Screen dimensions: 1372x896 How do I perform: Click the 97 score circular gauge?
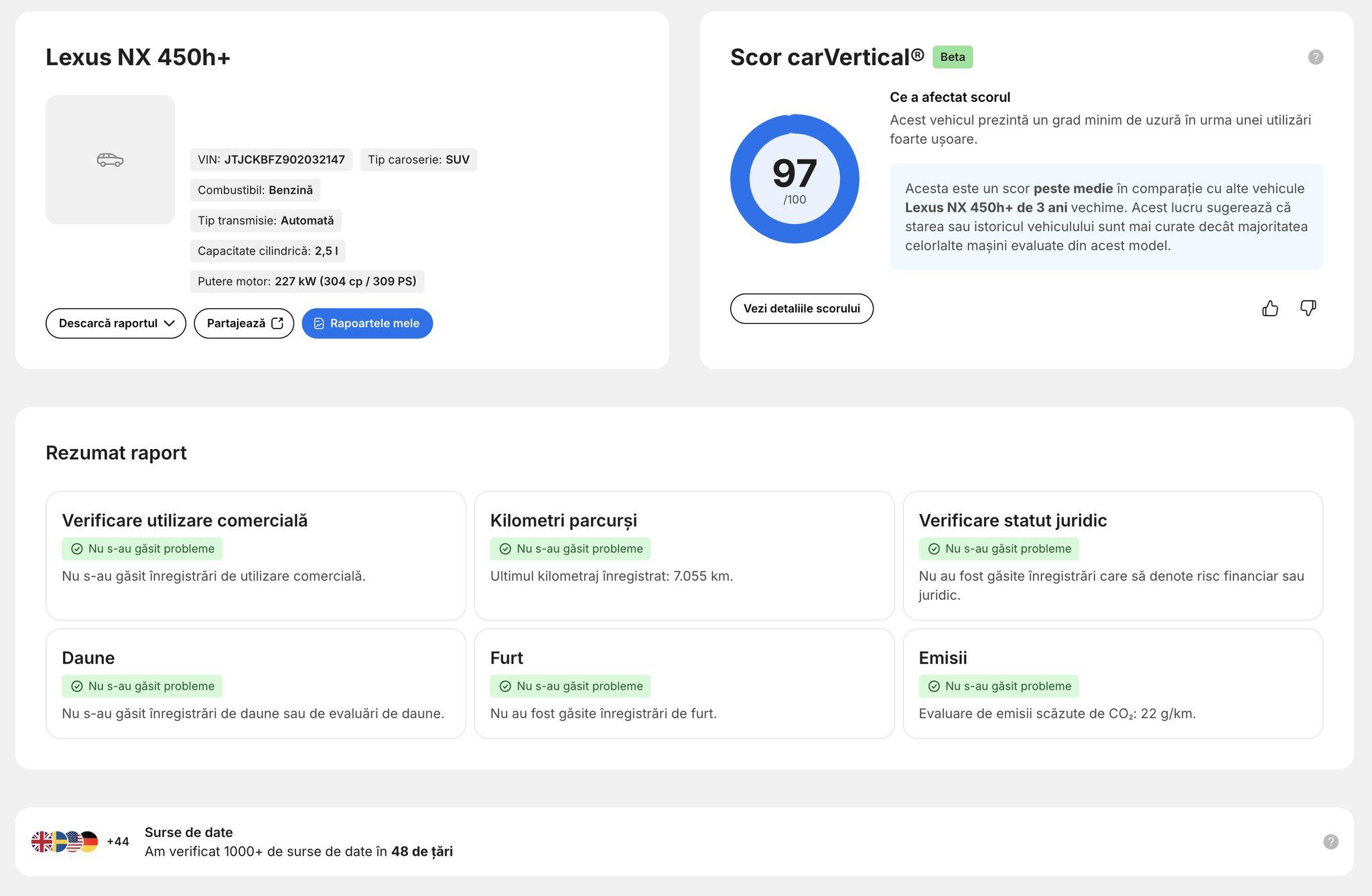coord(795,179)
